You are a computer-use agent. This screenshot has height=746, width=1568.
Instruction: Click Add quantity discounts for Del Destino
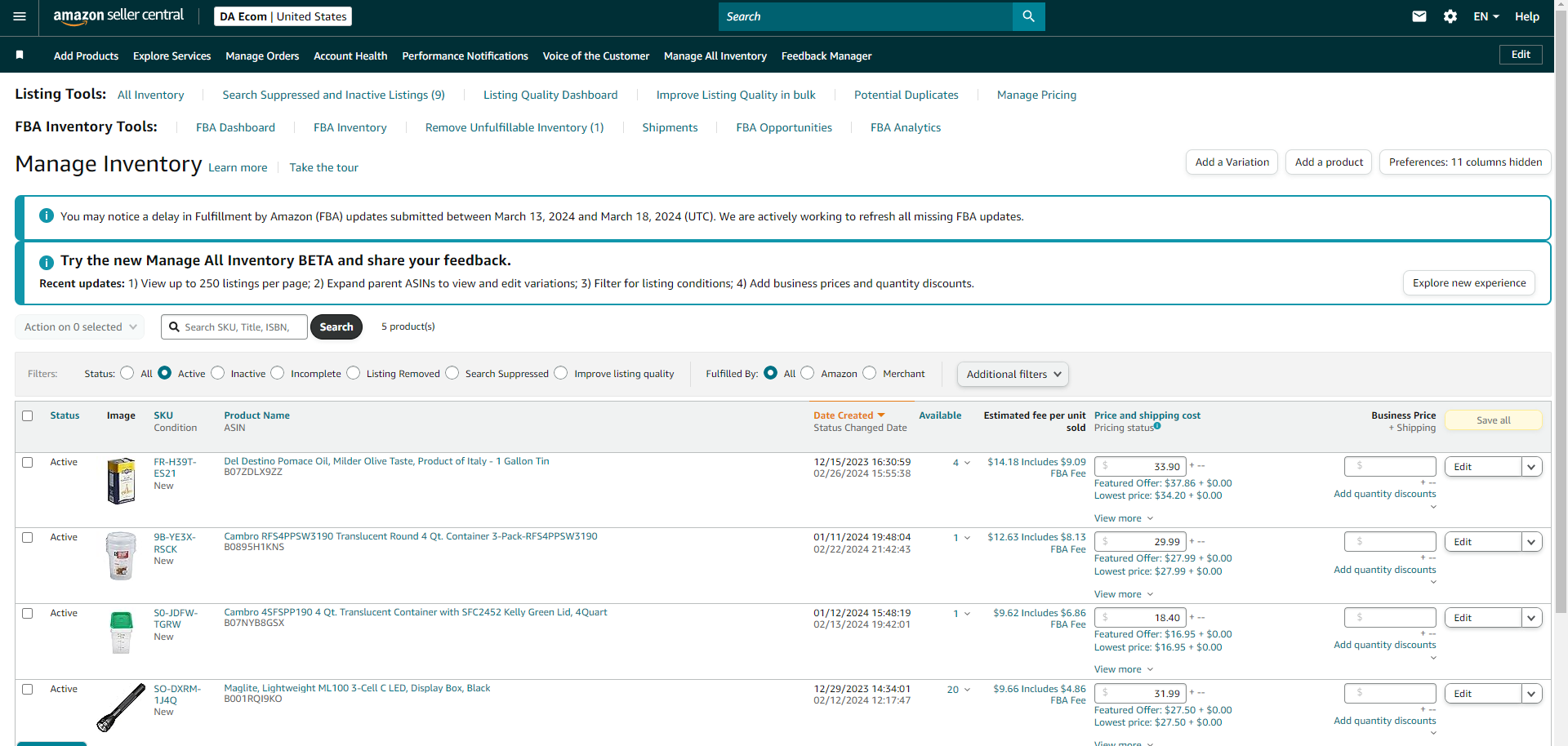point(1384,494)
